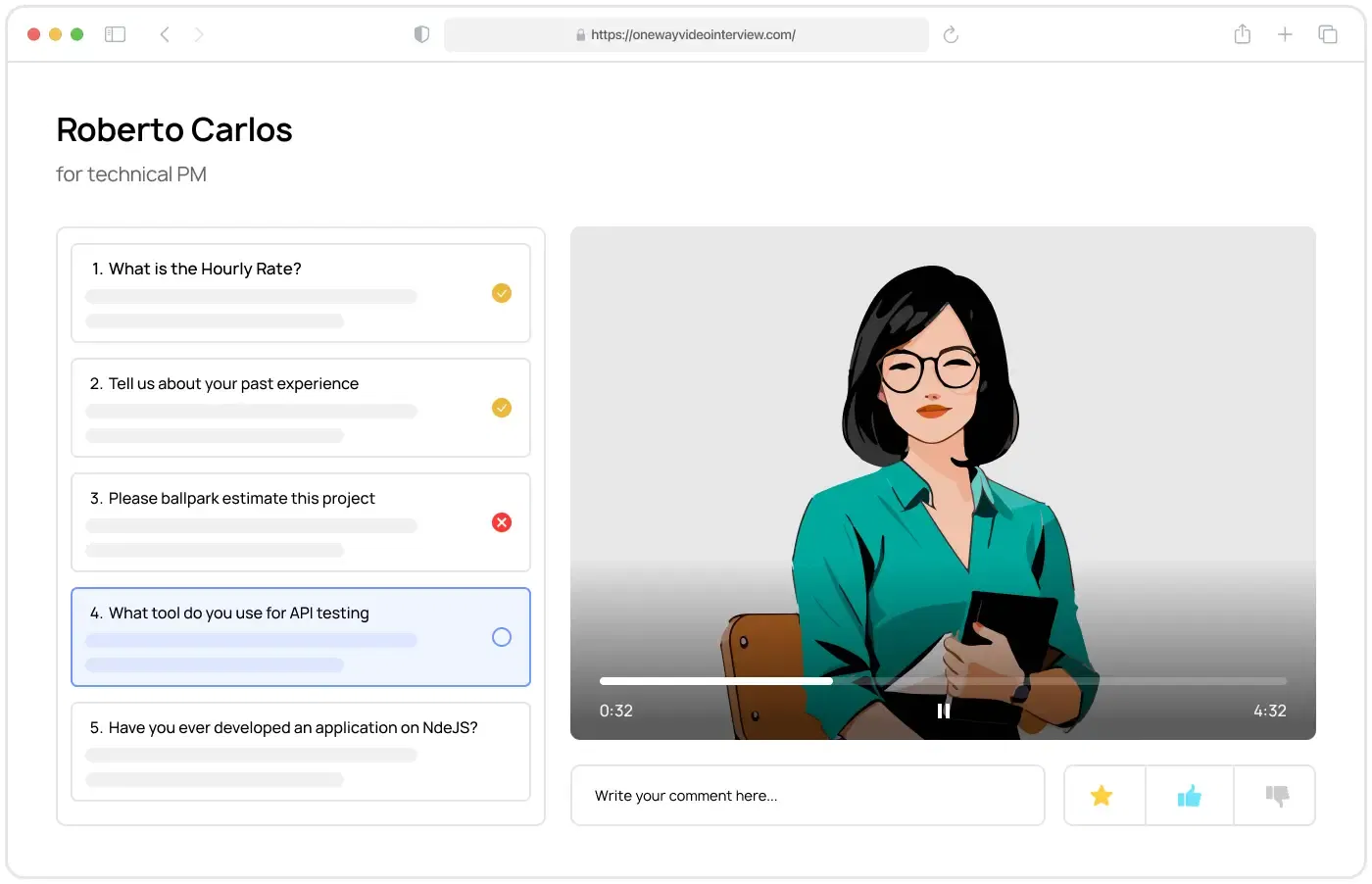
Task: Toggle the browser sidebar panel
Action: click(x=115, y=33)
